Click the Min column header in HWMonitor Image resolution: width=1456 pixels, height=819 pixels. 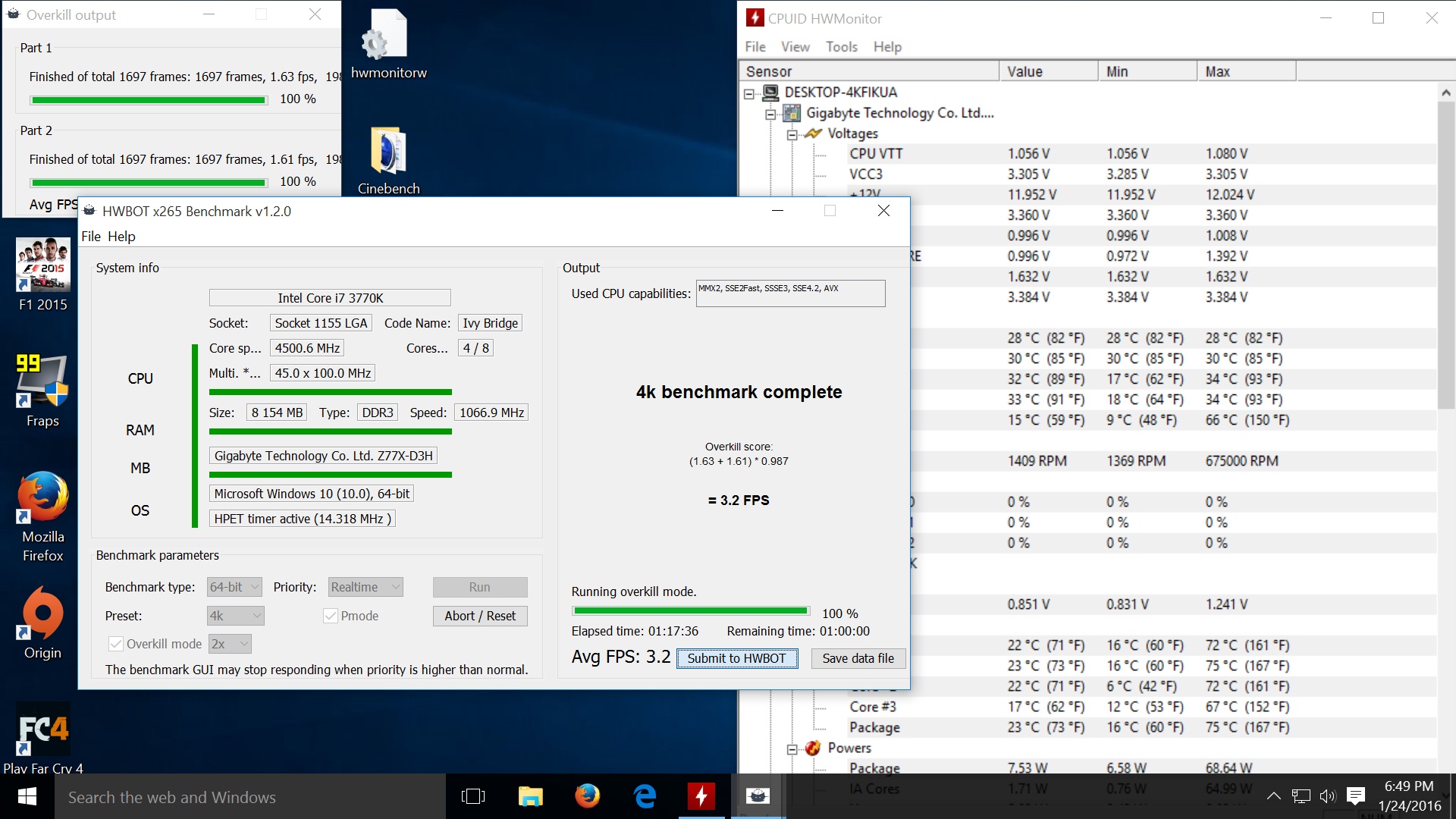click(1148, 71)
